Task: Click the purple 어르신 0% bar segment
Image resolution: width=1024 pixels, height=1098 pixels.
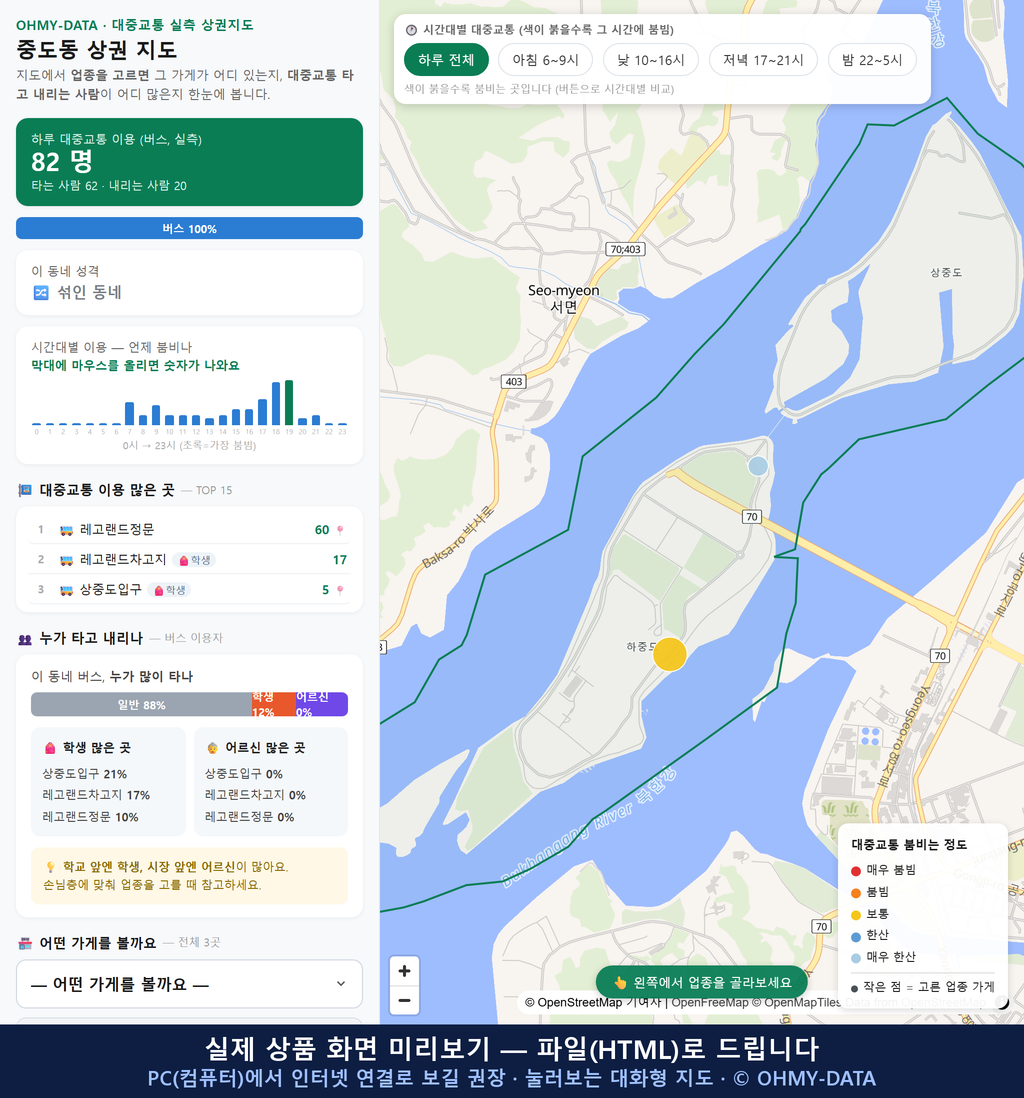Action: pyautogui.click(x=321, y=704)
